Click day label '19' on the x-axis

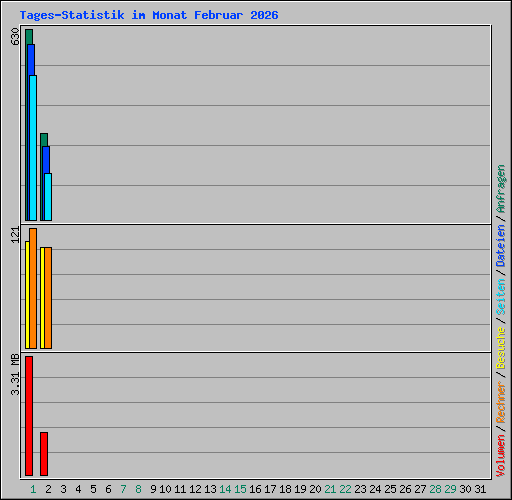(300, 489)
